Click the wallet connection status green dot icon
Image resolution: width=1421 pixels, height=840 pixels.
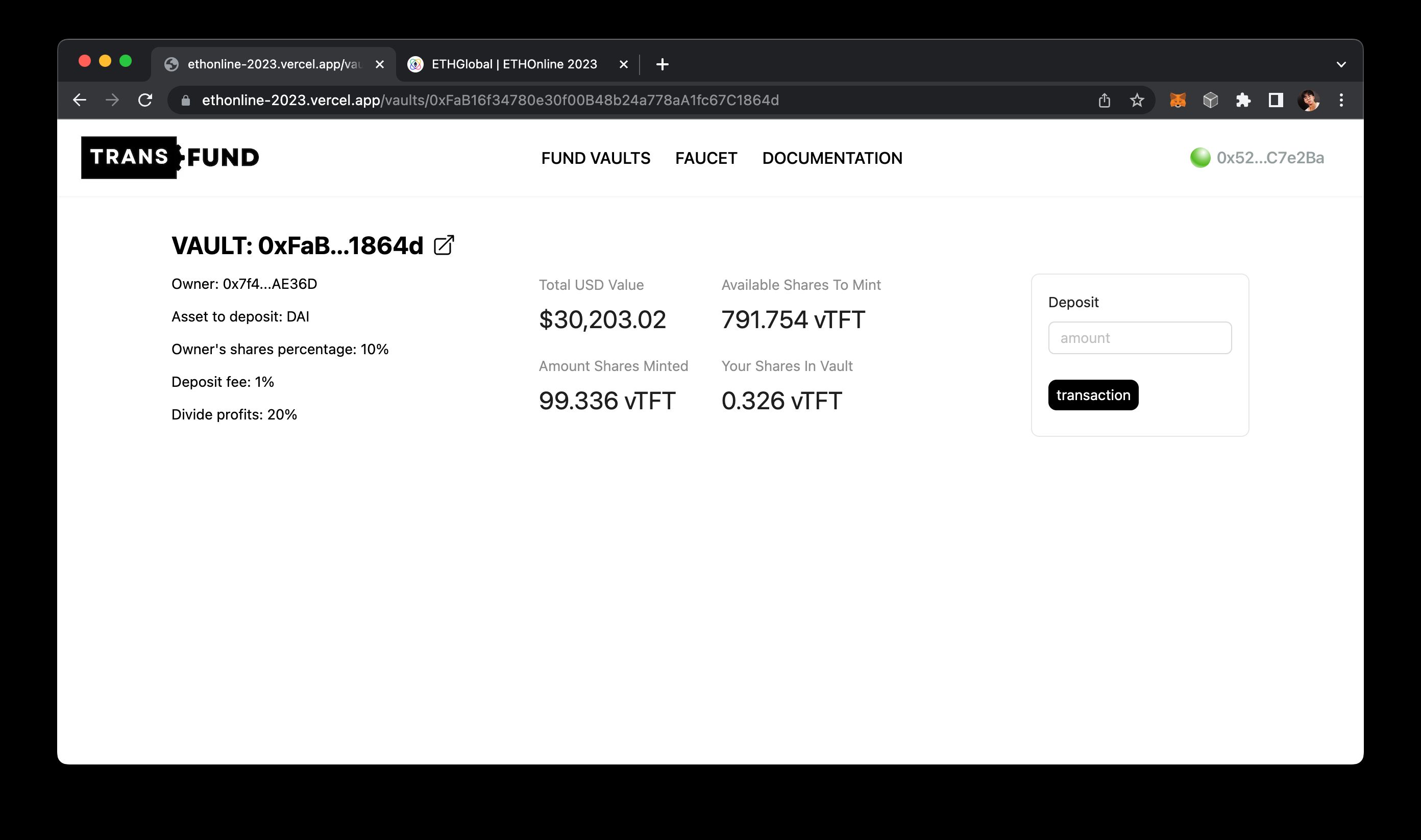click(1199, 157)
